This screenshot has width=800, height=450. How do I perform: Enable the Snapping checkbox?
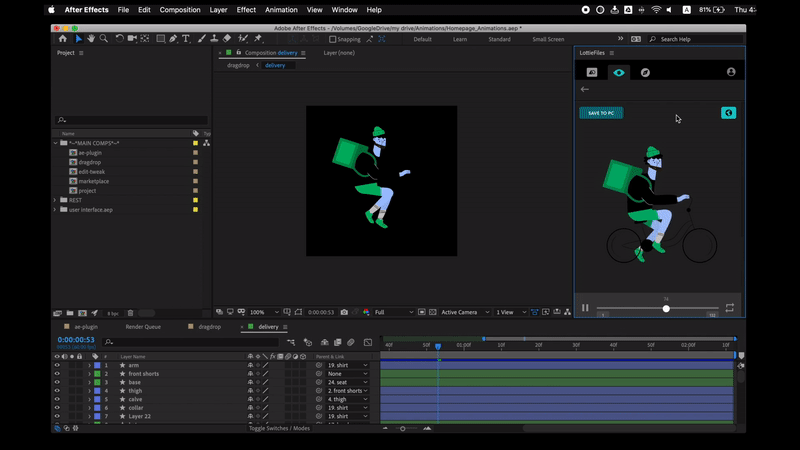pos(332,39)
